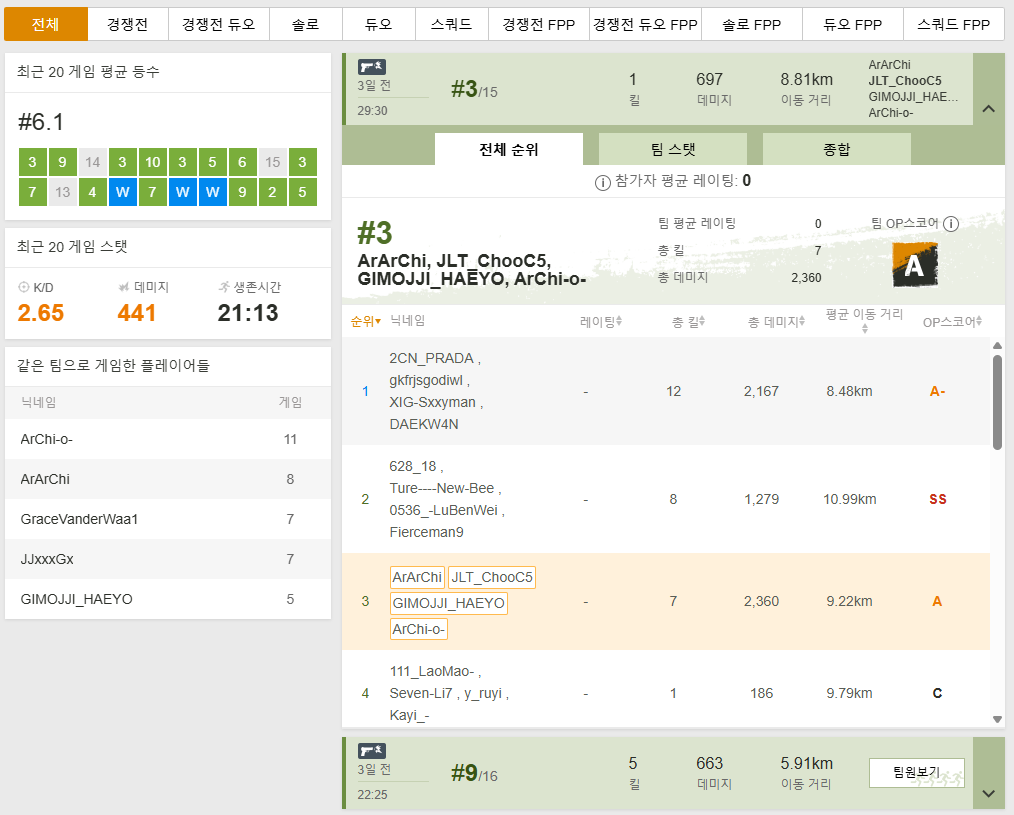Viewport: 1014px width, 815px height.
Task: Click info icon next to 팀 OP스코어
Action: pyautogui.click(x=951, y=224)
